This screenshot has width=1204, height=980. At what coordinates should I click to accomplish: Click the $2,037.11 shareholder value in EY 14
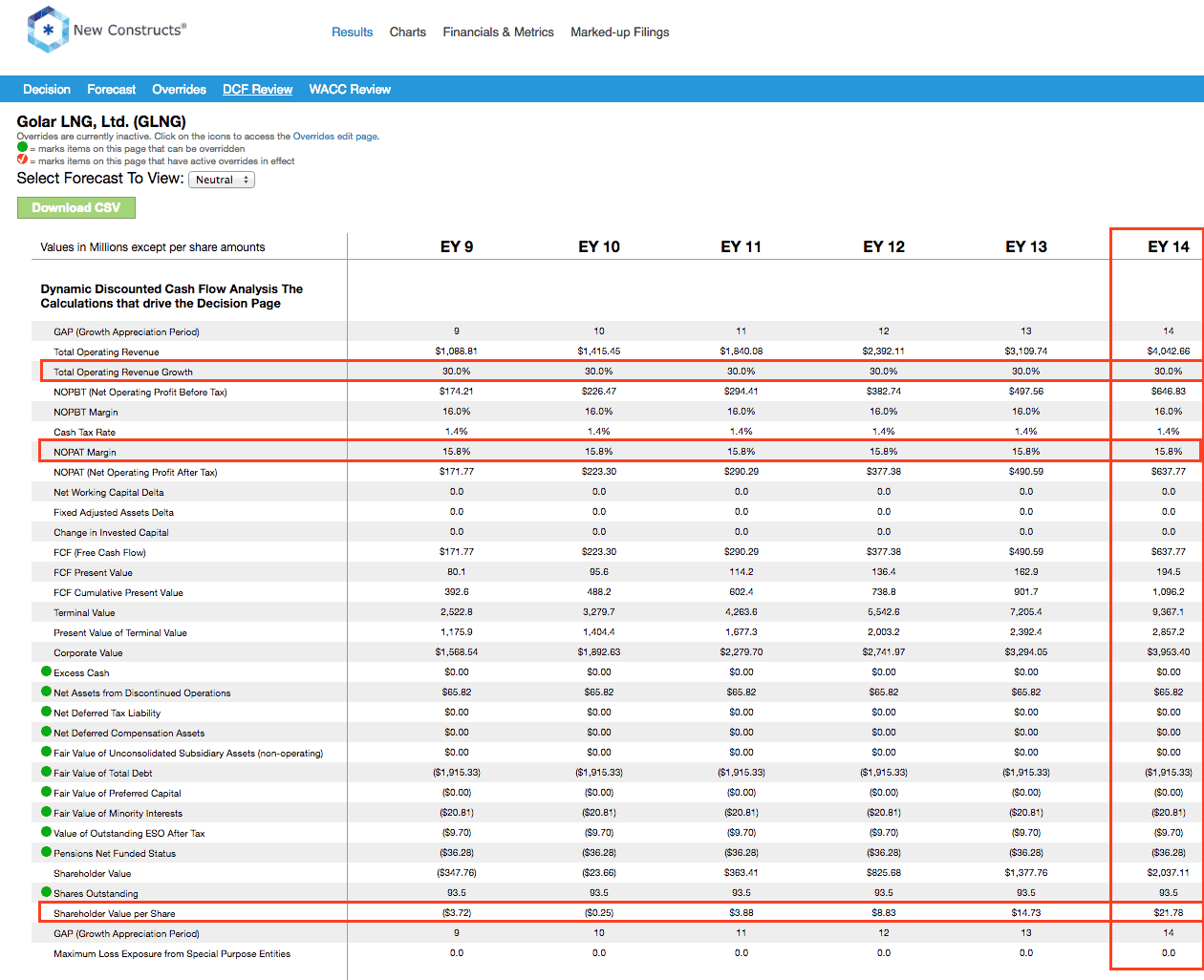(1169, 872)
